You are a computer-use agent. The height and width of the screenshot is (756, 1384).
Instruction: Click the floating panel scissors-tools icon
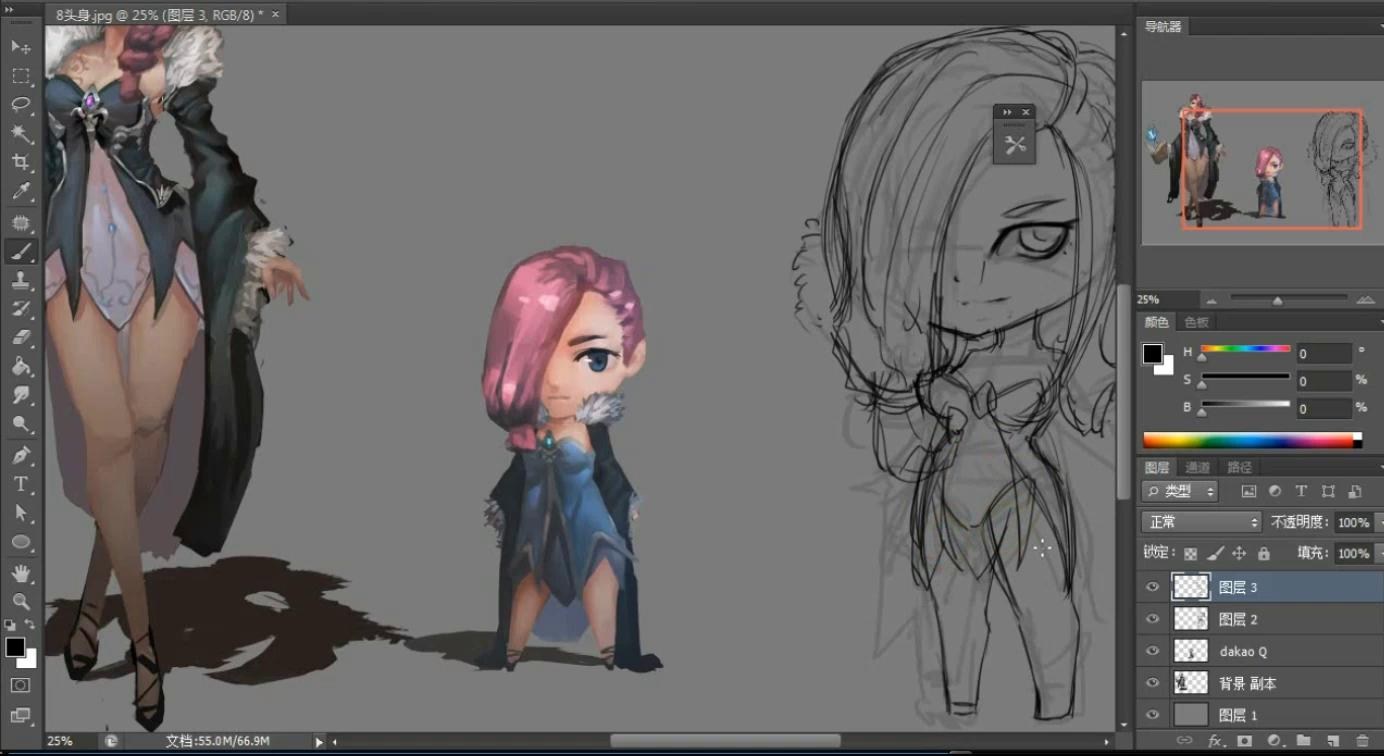(x=1015, y=145)
